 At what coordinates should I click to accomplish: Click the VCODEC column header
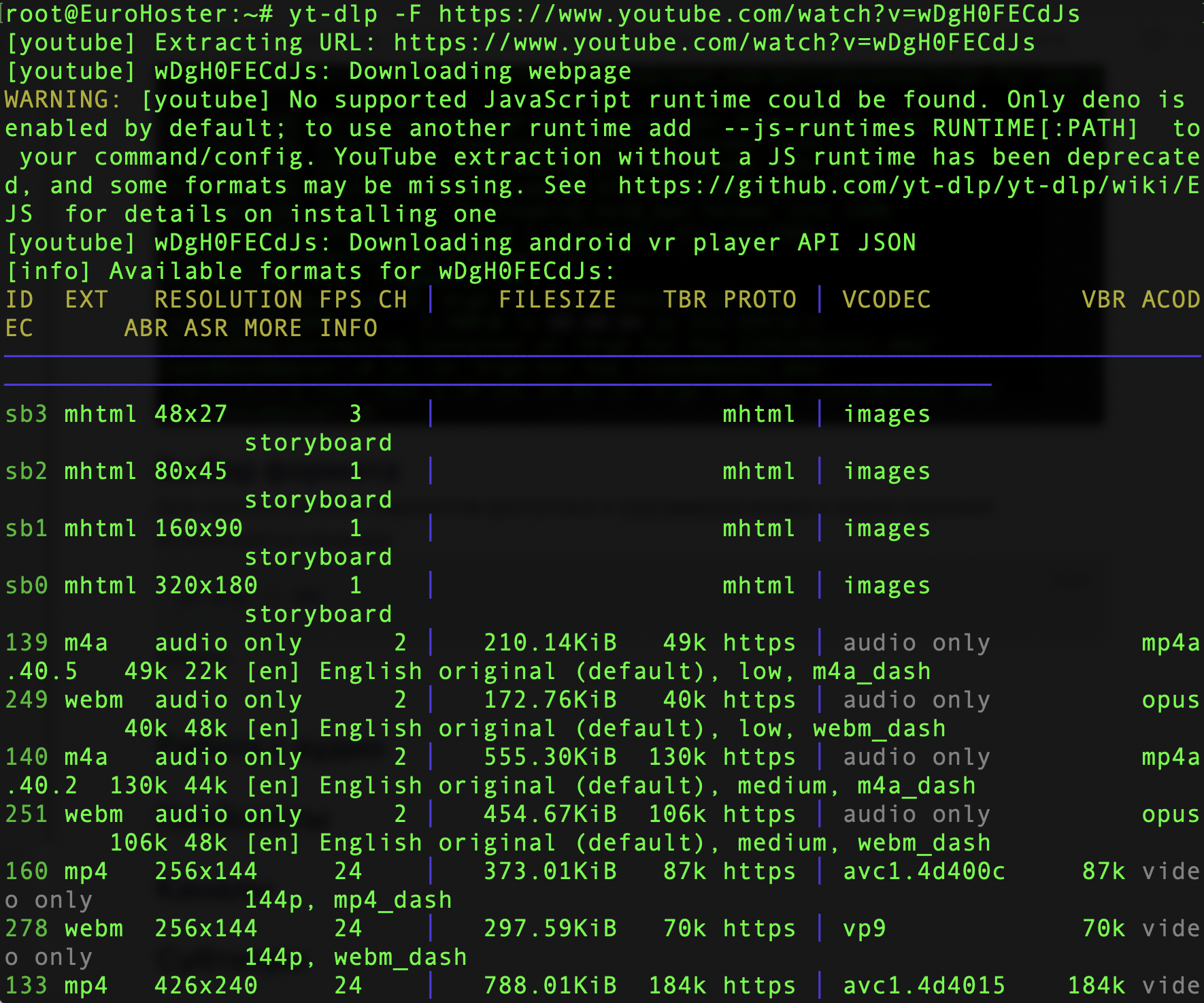(x=886, y=299)
